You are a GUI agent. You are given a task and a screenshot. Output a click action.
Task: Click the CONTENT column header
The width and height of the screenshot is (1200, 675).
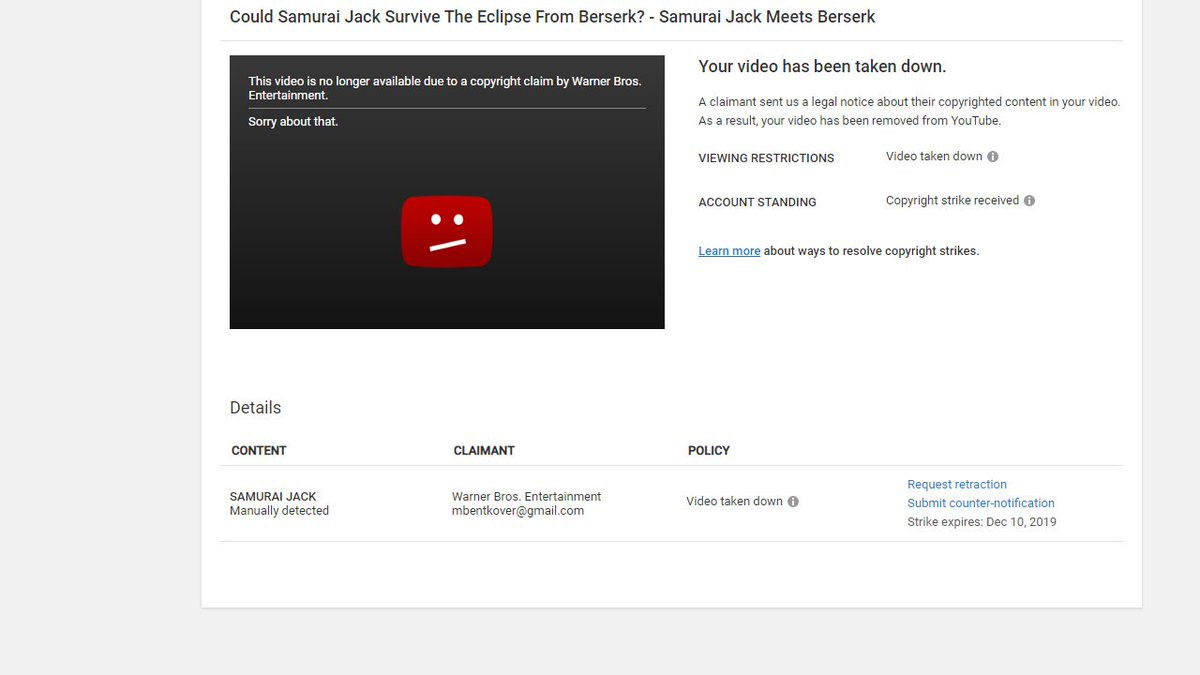259,451
